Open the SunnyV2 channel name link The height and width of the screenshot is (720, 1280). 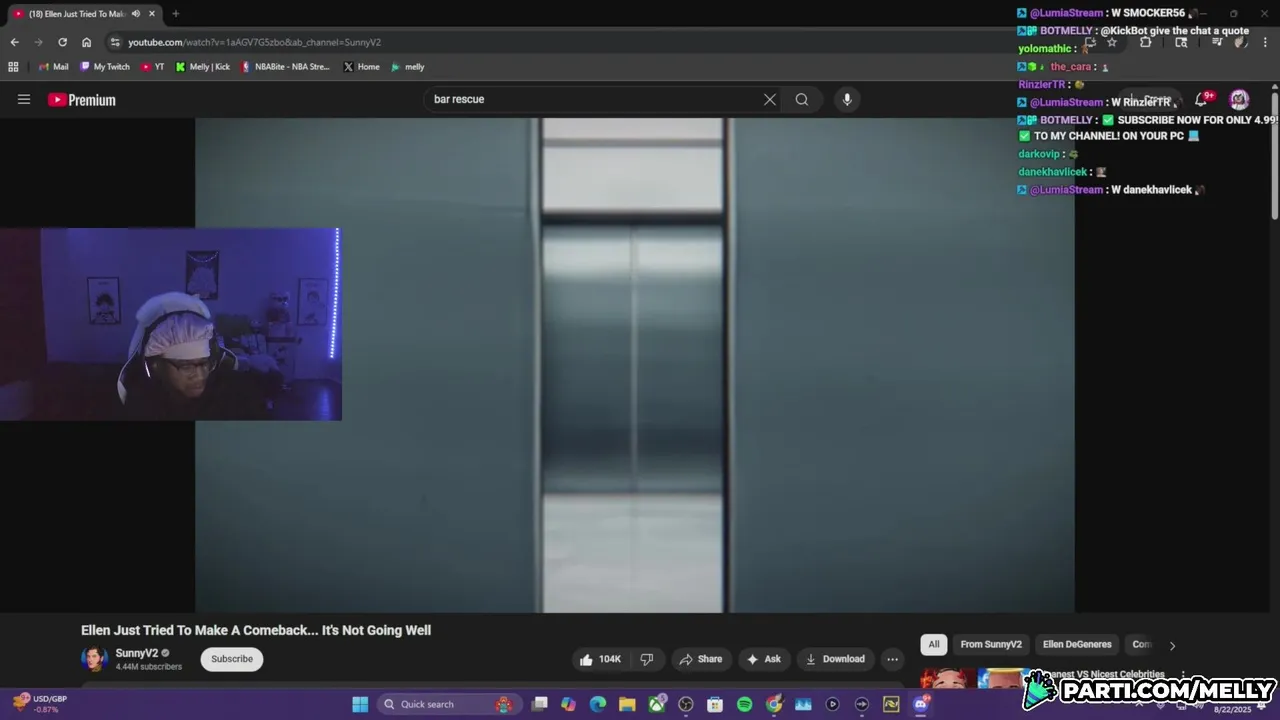137,653
